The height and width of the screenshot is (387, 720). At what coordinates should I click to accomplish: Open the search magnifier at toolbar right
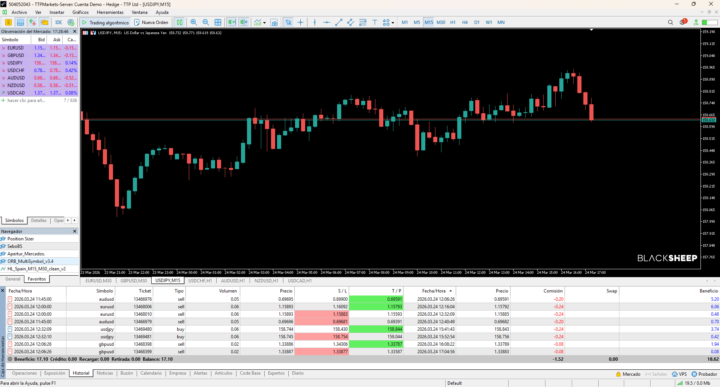coord(670,22)
